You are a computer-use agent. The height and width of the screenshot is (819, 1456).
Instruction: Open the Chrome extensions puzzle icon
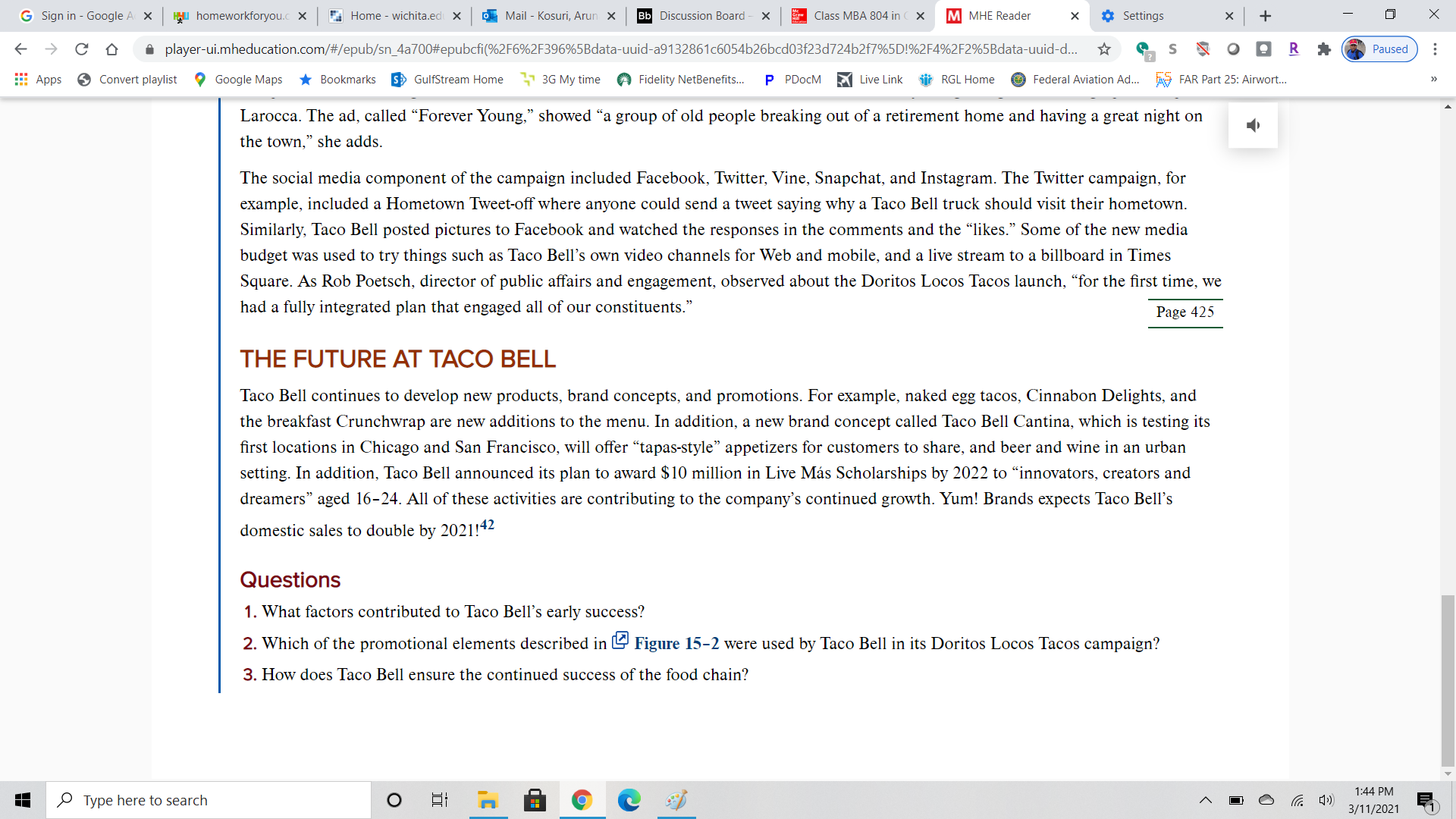click(x=1324, y=49)
